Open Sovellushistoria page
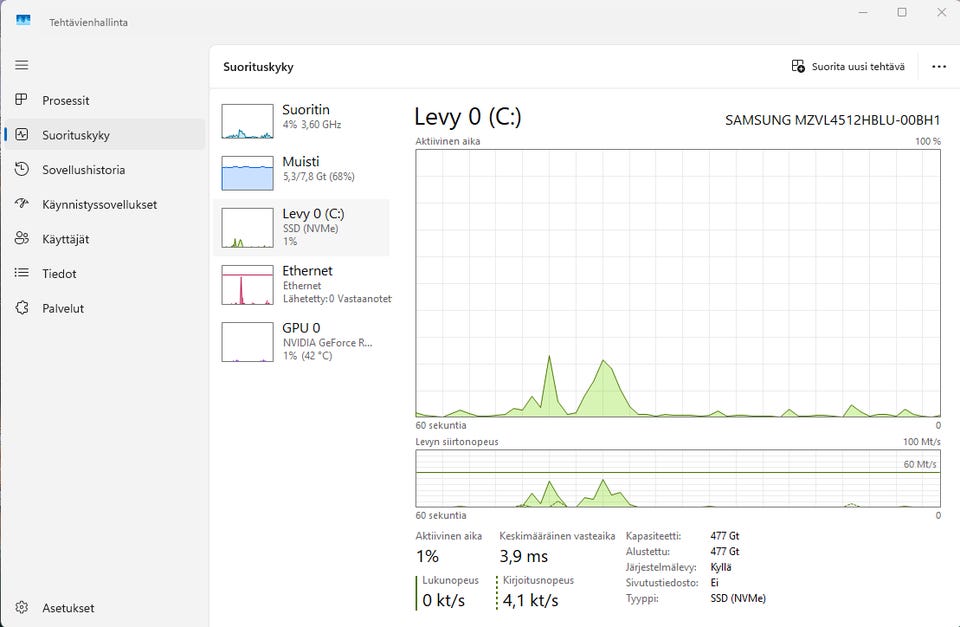Viewport: 960px width, 627px height. coord(105,170)
